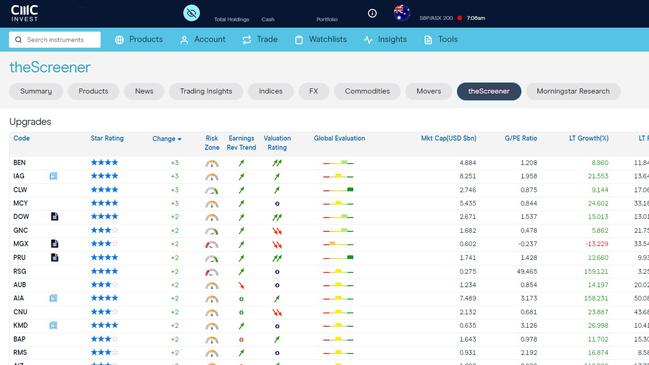Click the MGX red risk gauge icon
The width and height of the screenshot is (649, 365).
tap(212, 245)
